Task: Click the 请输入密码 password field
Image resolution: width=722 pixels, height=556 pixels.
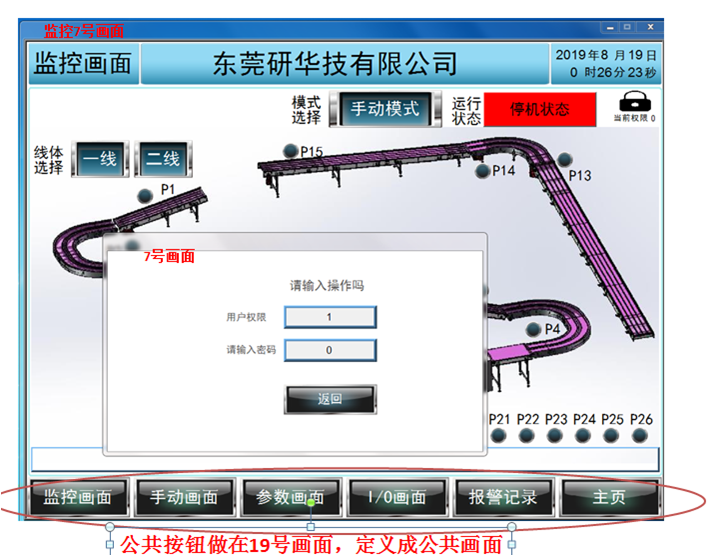Action: point(330,350)
